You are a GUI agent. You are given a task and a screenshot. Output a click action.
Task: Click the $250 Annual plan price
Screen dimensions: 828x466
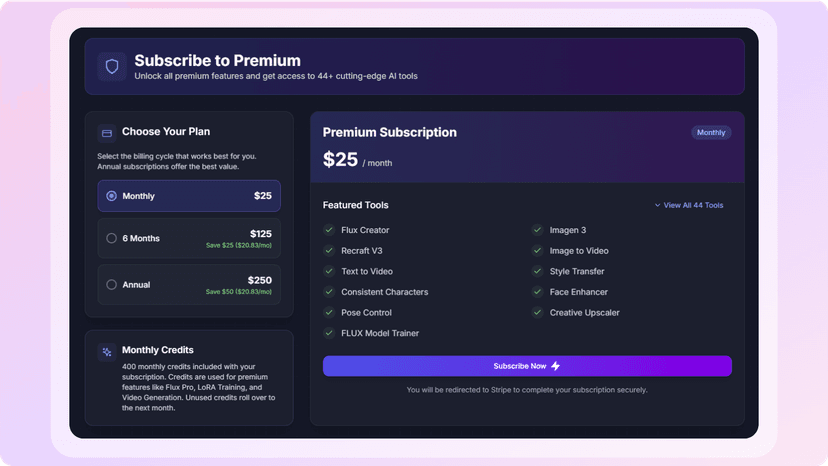(x=260, y=280)
